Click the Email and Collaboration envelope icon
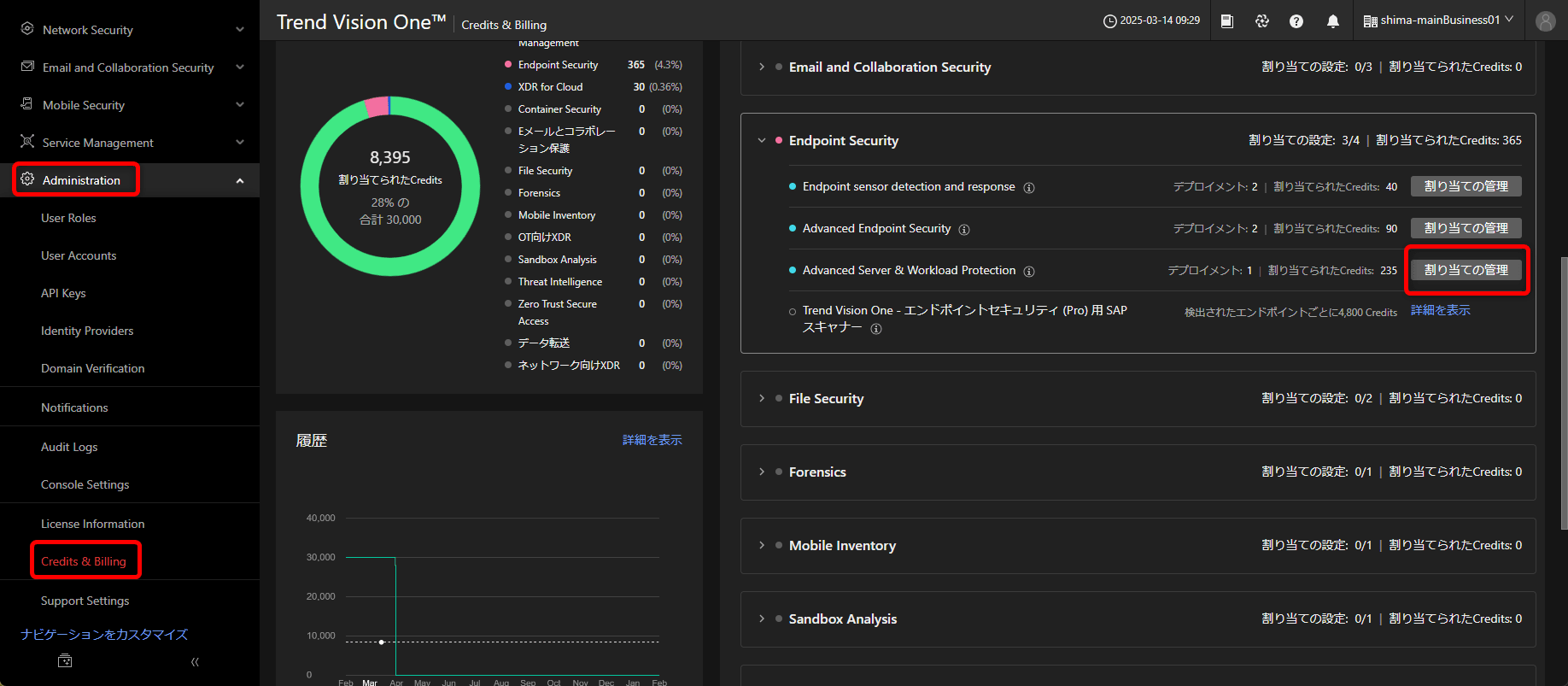Image resolution: width=1568 pixels, height=686 pixels. coord(27,67)
